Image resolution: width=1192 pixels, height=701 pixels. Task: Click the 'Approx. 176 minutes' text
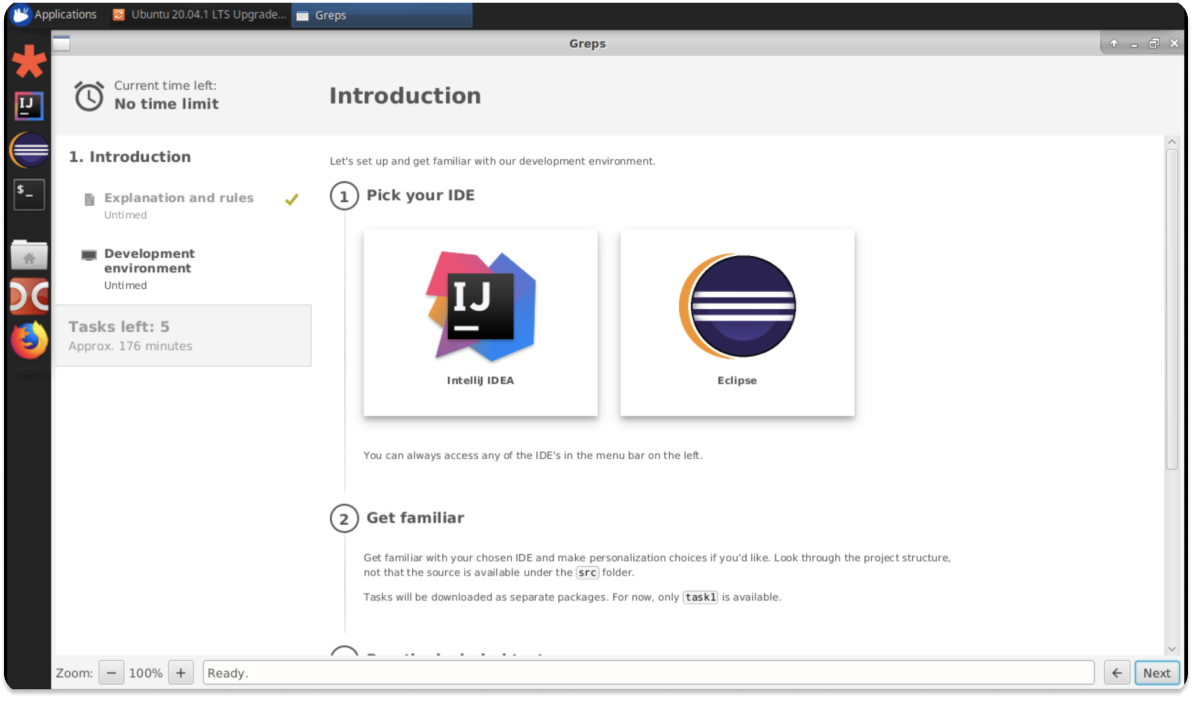131,346
